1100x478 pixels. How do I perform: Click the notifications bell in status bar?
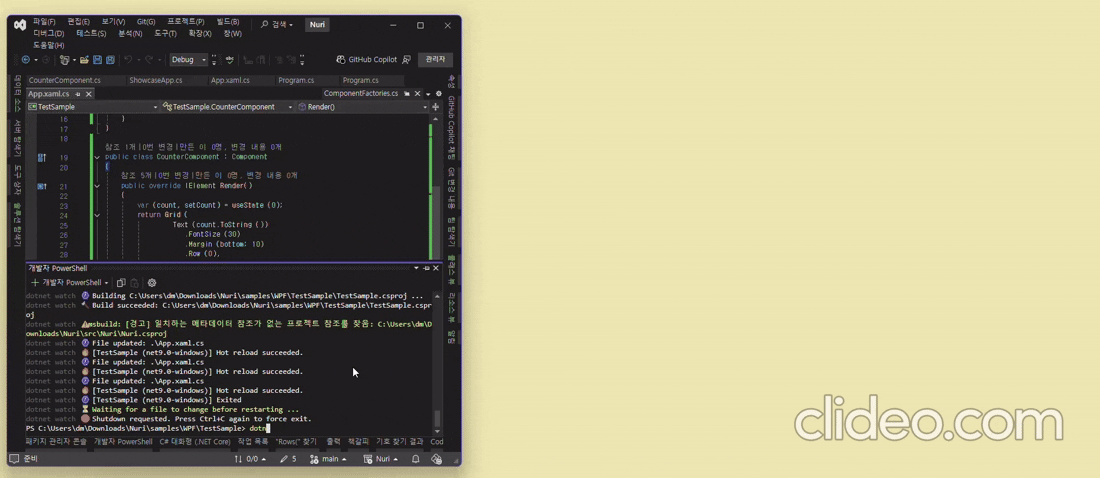coord(415,459)
